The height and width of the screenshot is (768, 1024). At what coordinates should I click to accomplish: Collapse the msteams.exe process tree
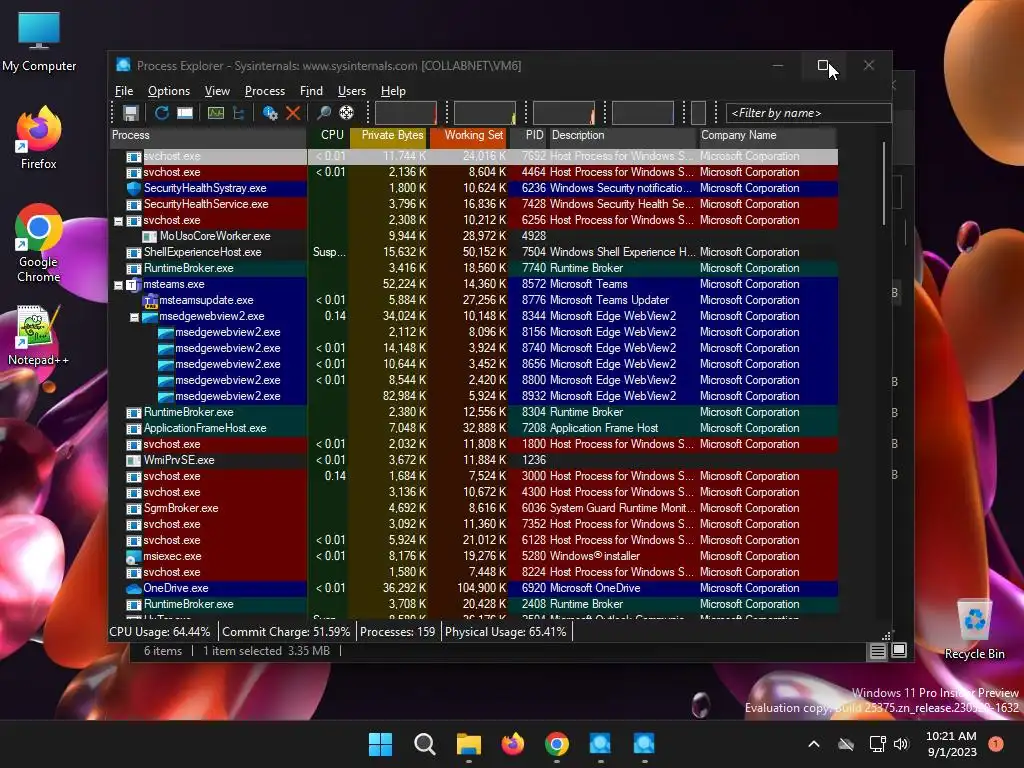tap(118, 285)
